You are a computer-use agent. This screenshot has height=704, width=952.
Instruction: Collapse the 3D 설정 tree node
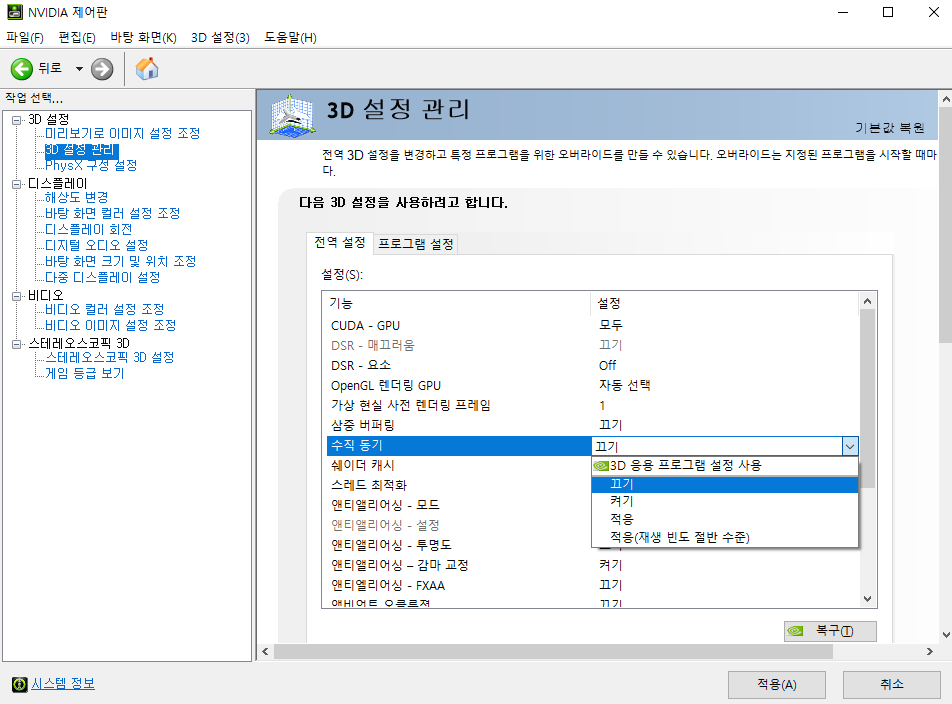(x=16, y=120)
